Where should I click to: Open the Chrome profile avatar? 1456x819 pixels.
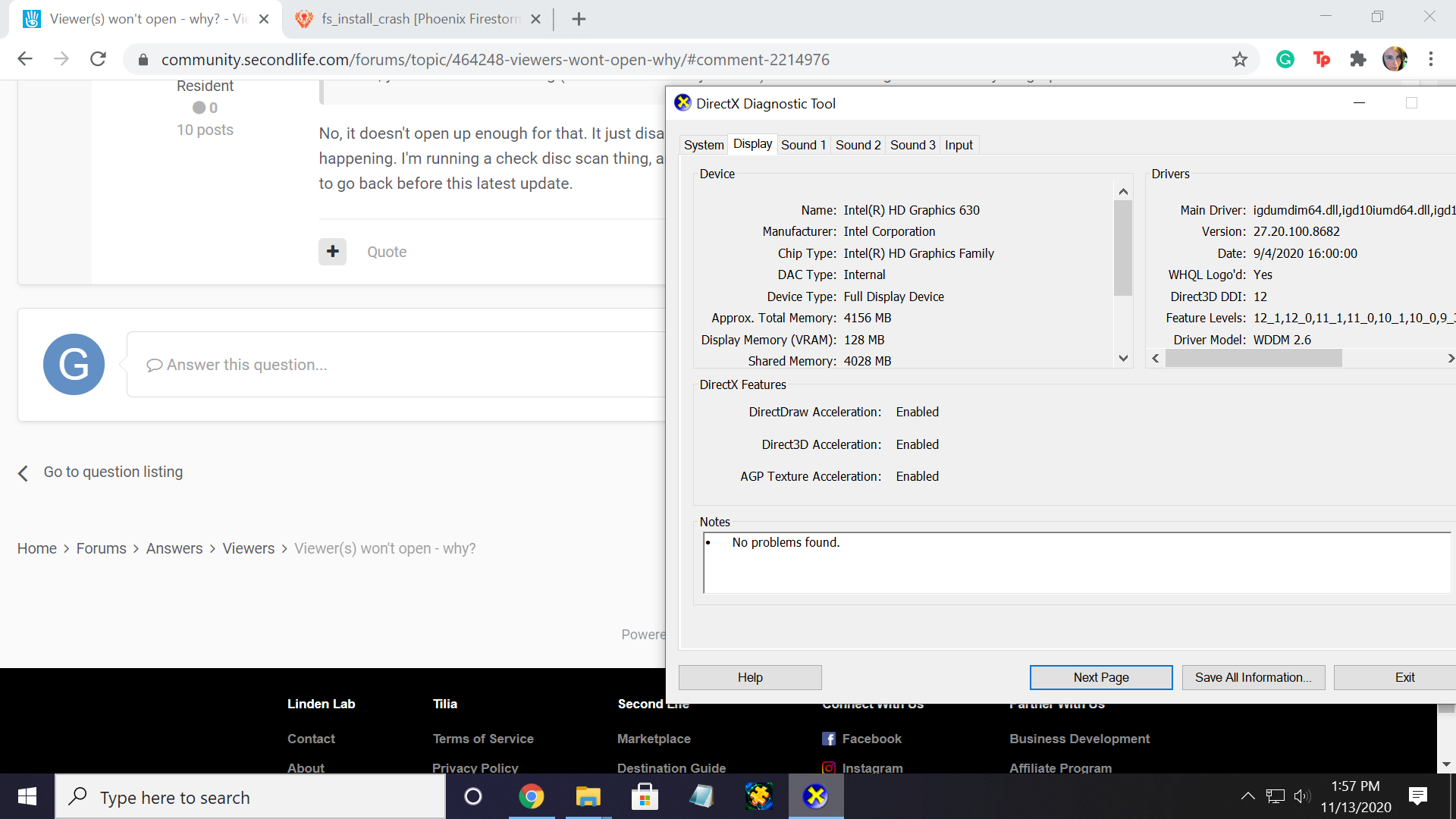point(1395,59)
